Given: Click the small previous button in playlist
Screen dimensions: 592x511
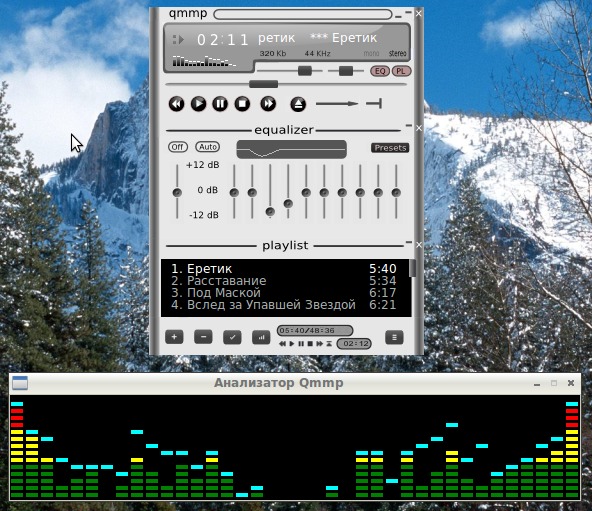Looking at the screenshot, I should point(282,344).
